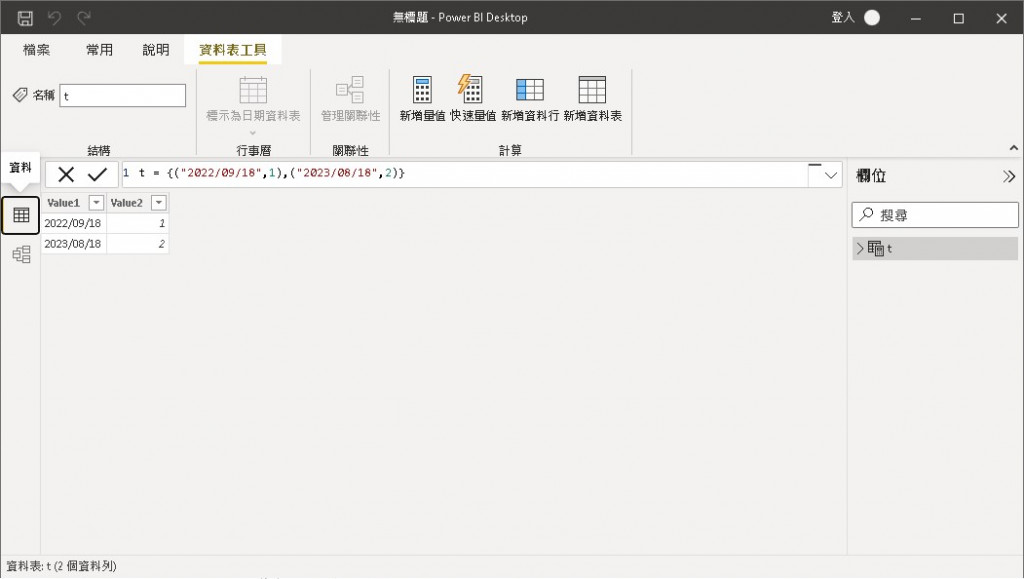
Task: Click 新增資料表 new table icon
Action: (x=592, y=89)
